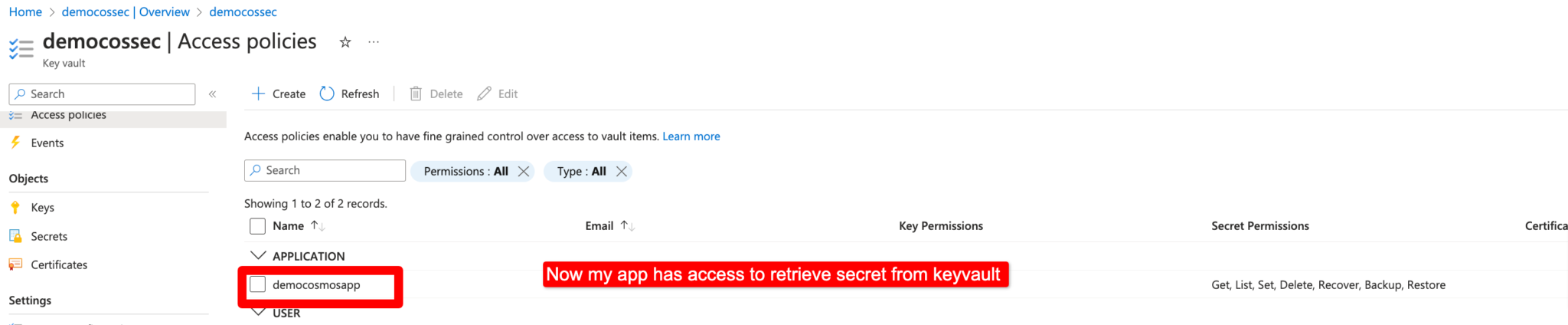The image size is (1568, 325).
Task: Open the Events menu item
Action: (x=47, y=143)
